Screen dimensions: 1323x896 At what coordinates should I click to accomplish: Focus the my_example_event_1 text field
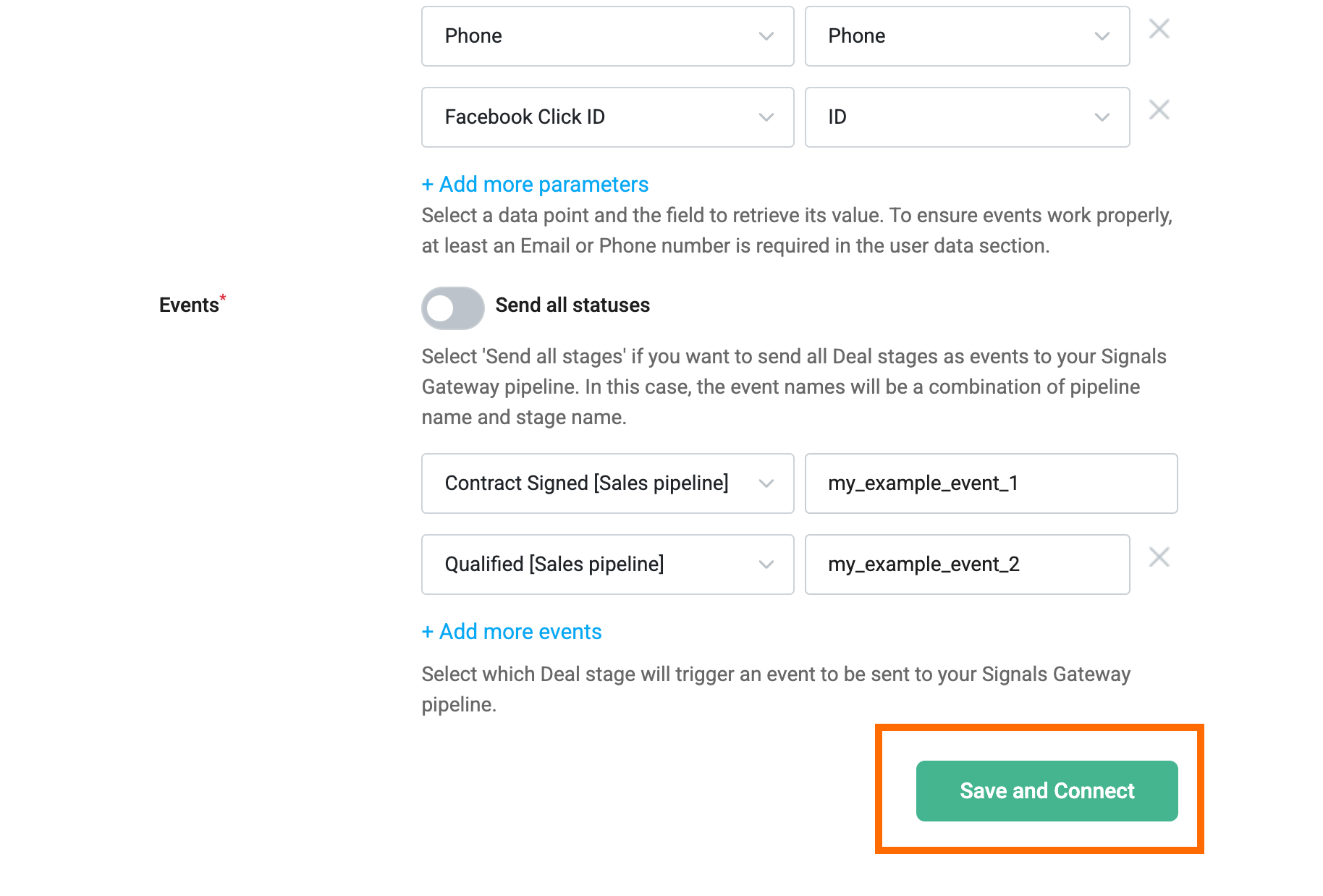coord(991,483)
